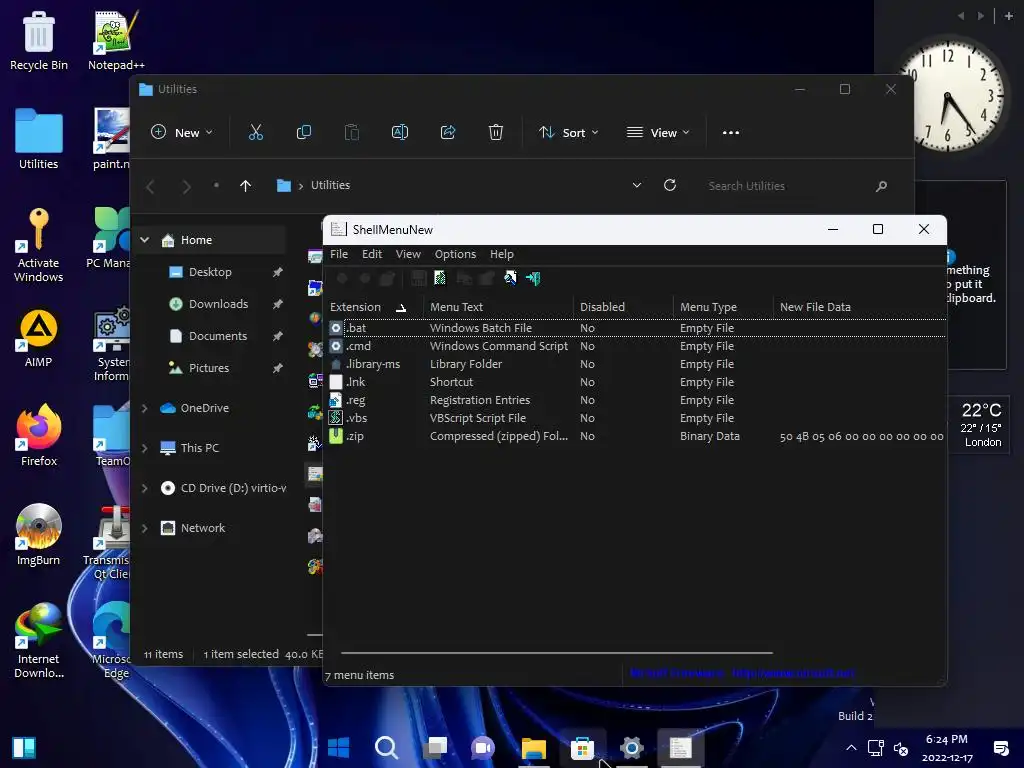Open File Explorer from the taskbar
This screenshot has width=1024, height=768.
tap(534, 747)
